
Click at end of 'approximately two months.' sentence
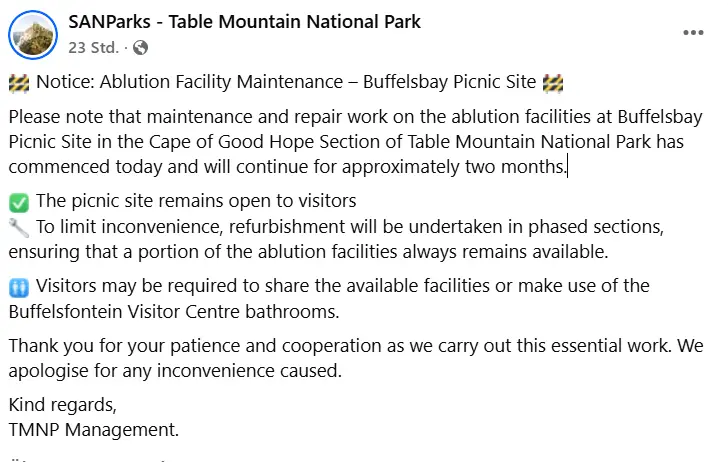tap(566, 167)
